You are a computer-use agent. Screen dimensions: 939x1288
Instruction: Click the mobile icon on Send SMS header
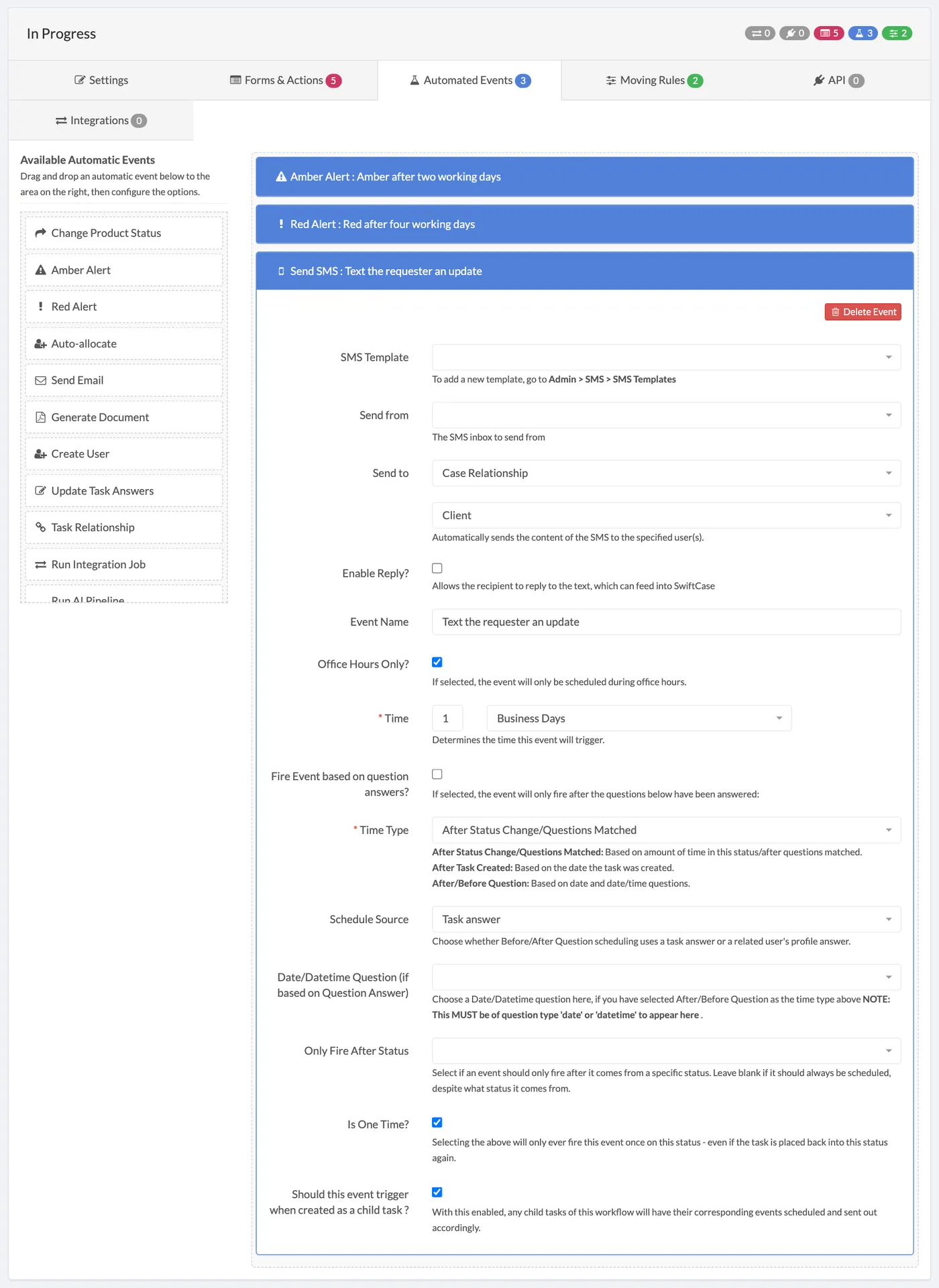pos(281,271)
